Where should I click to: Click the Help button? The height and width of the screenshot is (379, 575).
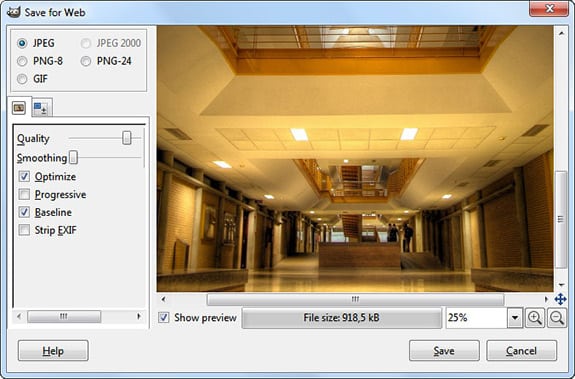(53, 351)
